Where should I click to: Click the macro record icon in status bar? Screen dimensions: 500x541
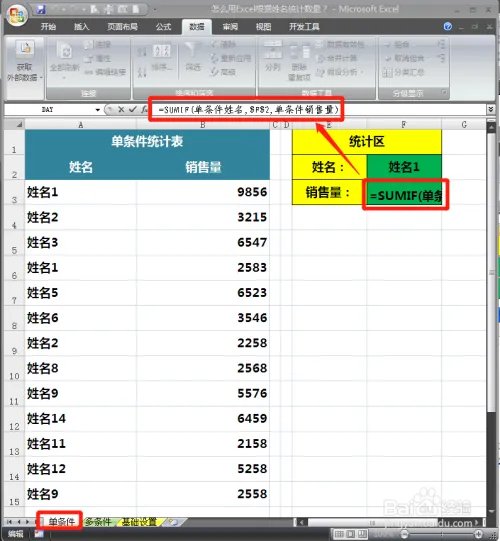click(x=39, y=534)
